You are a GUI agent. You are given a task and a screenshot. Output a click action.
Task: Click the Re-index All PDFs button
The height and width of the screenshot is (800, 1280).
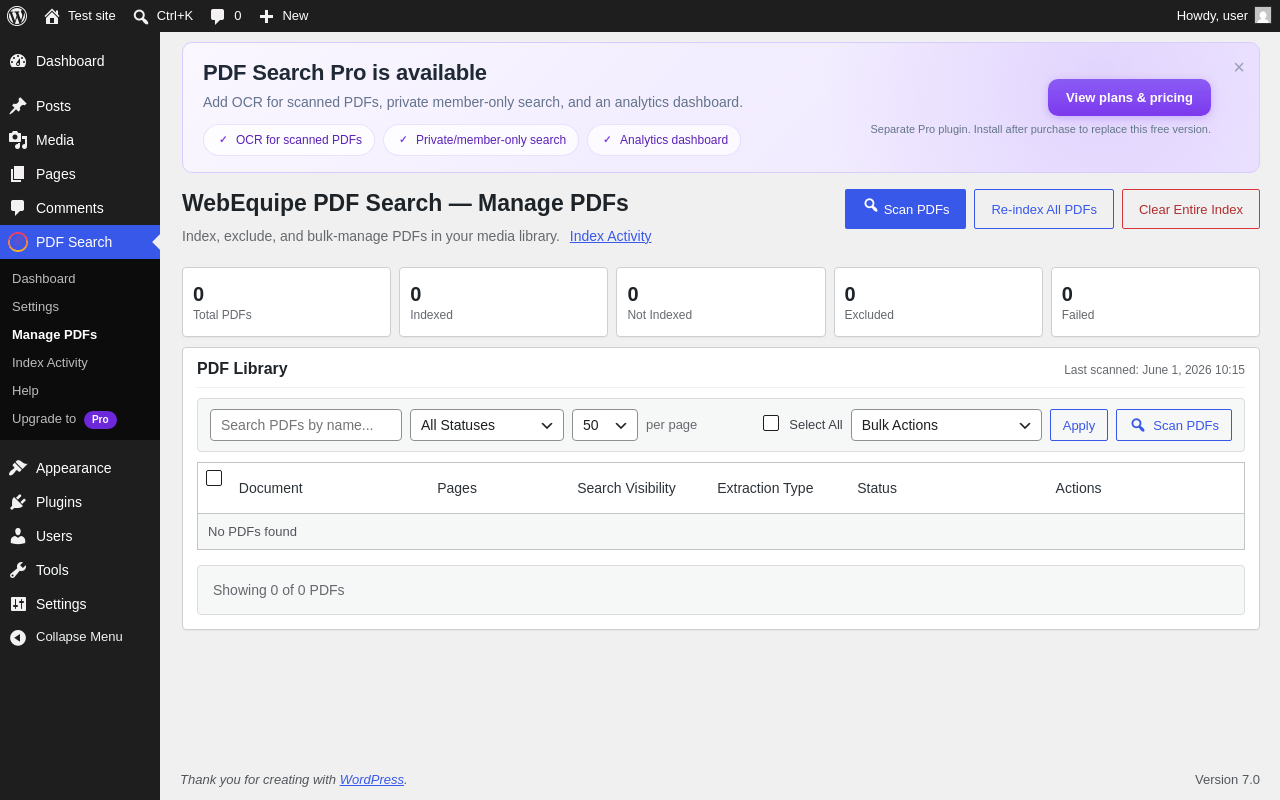tap(1044, 209)
